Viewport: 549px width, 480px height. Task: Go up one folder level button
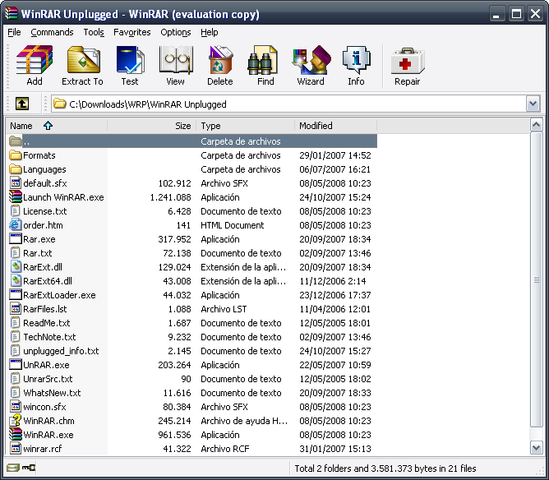(x=22, y=104)
